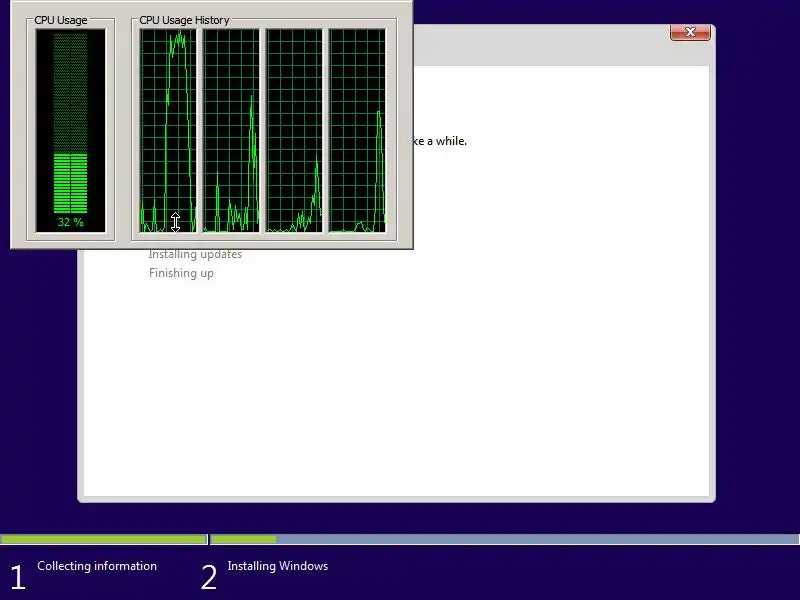Screen dimensions: 800x600
Task: Close the Windows Setup dialog
Action: click(x=690, y=32)
